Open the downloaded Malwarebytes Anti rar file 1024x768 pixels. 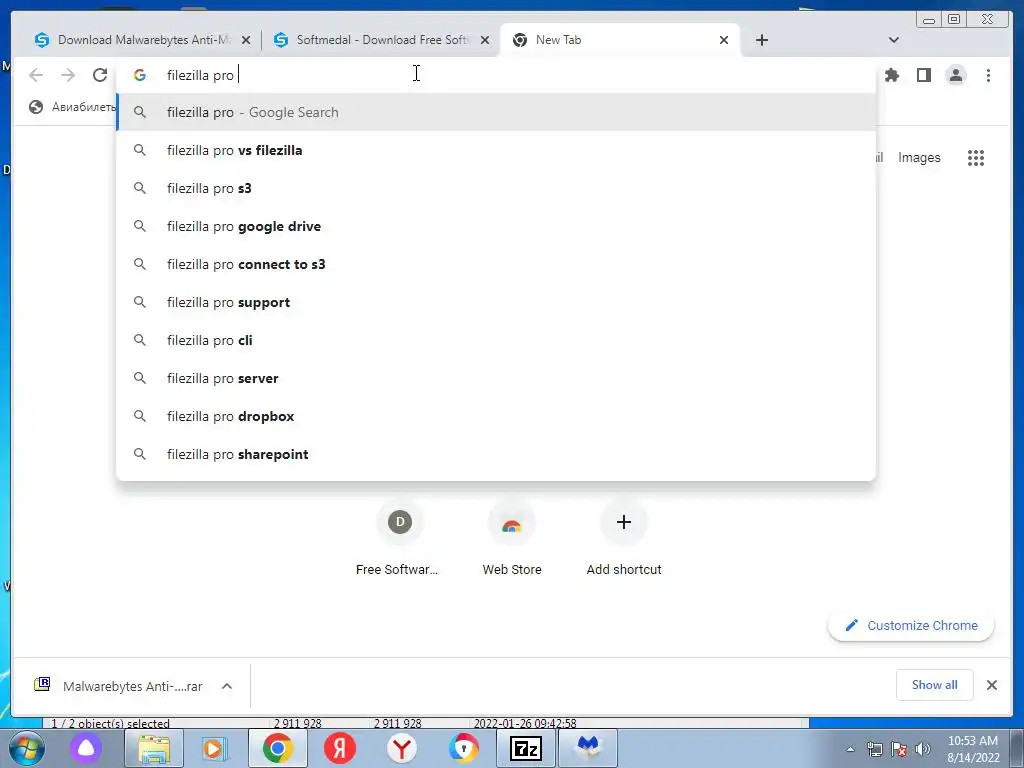click(x=121, y=686)
